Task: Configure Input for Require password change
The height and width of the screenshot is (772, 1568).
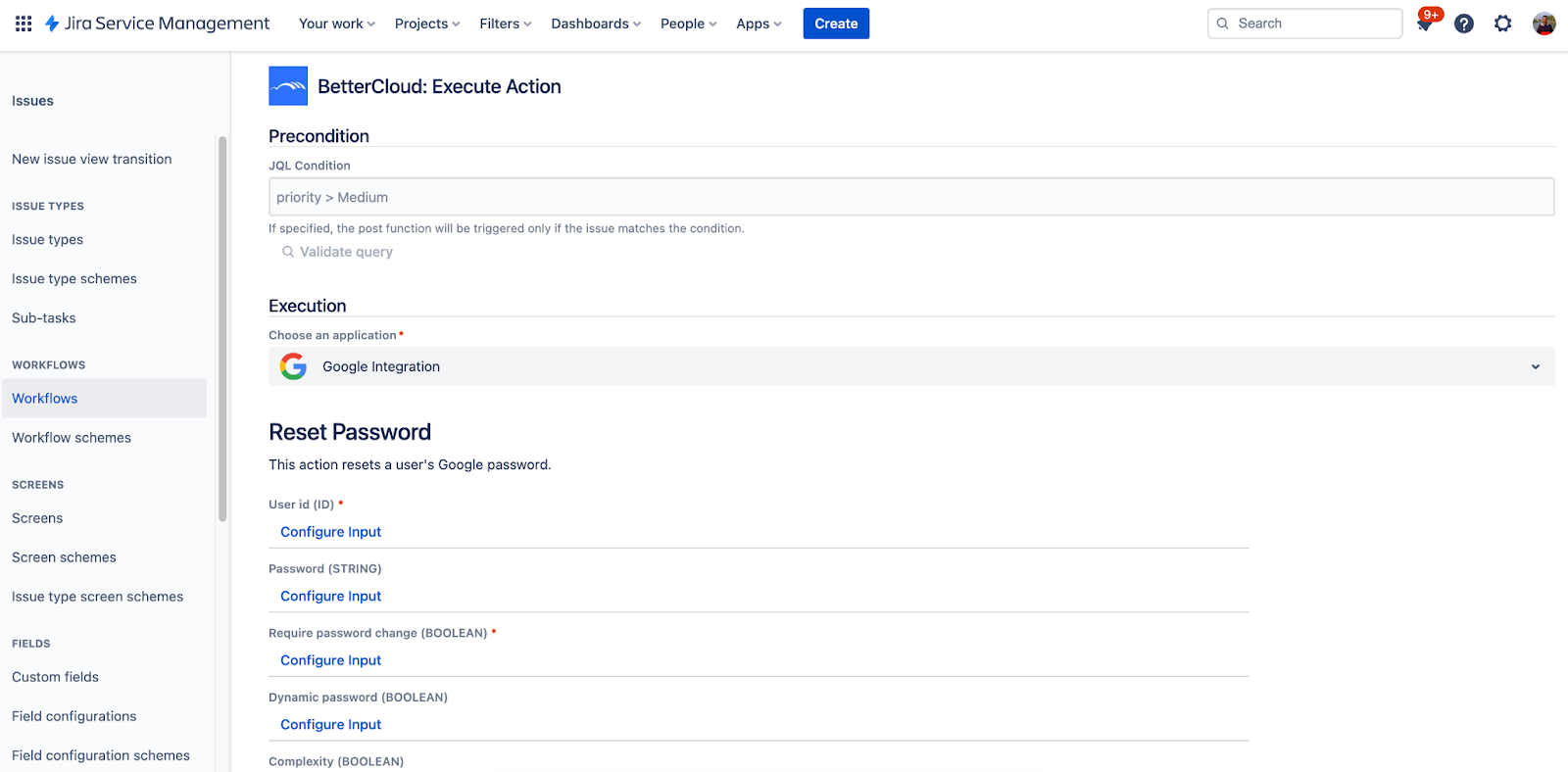Action: (330, 660)
